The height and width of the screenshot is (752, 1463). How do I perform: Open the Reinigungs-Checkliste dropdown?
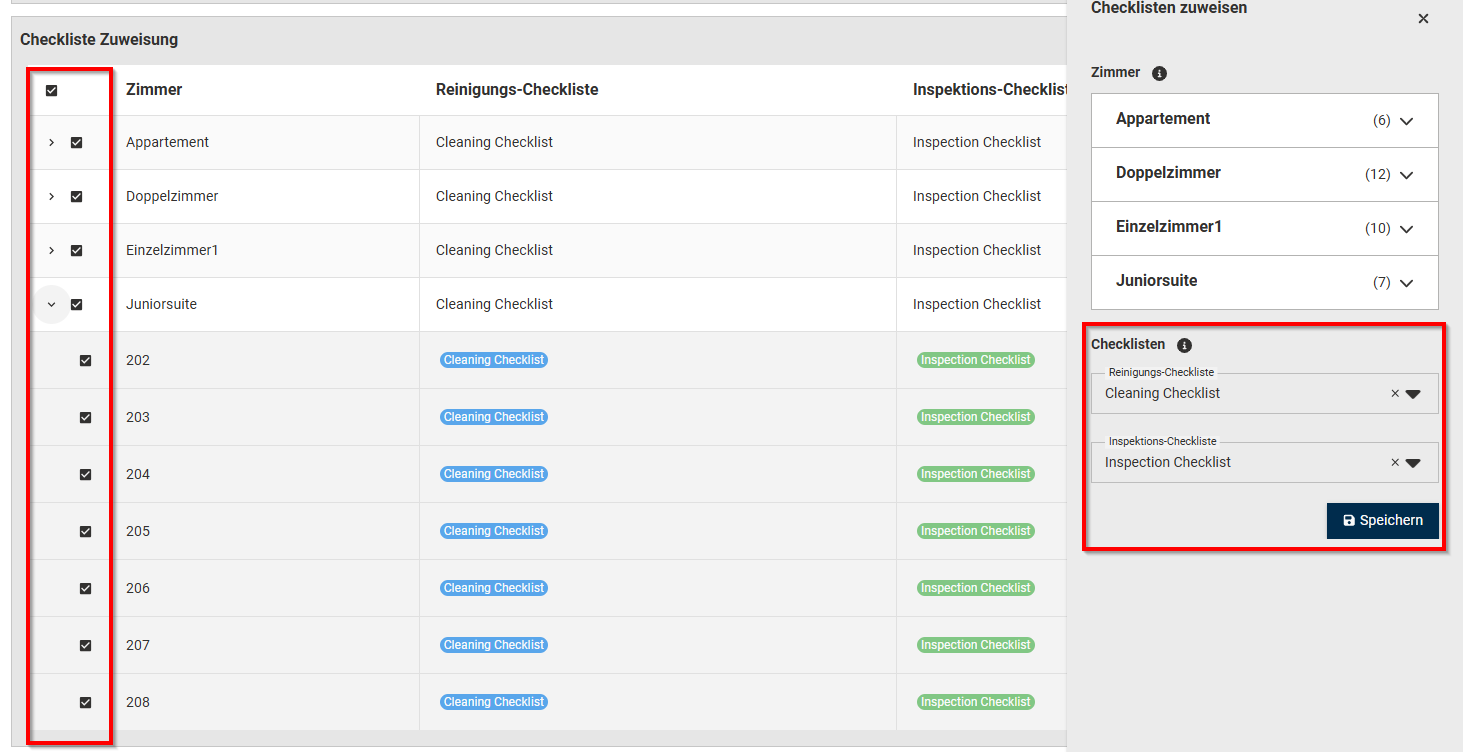tap(1413, 394)
